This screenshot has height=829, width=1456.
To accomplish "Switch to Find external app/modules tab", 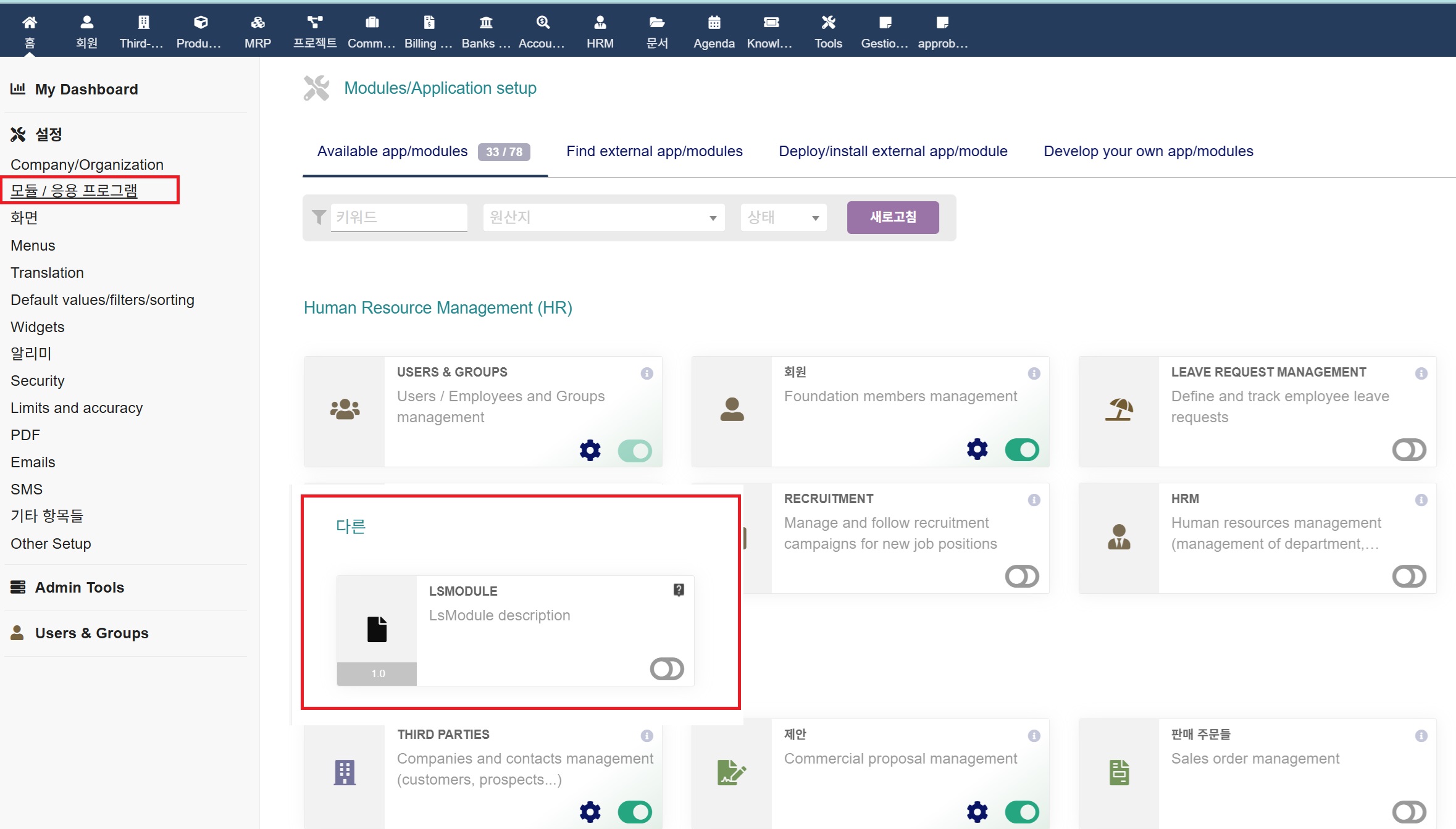I will pyautogui.click(x=654, y=151).
